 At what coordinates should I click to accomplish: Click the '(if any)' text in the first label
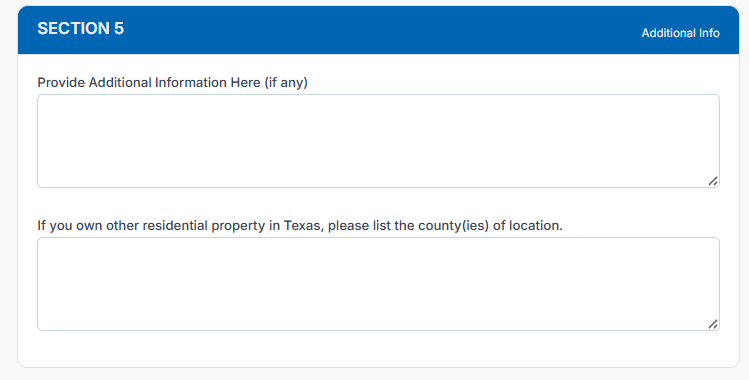pyautogui.click(x=286, y=83)
